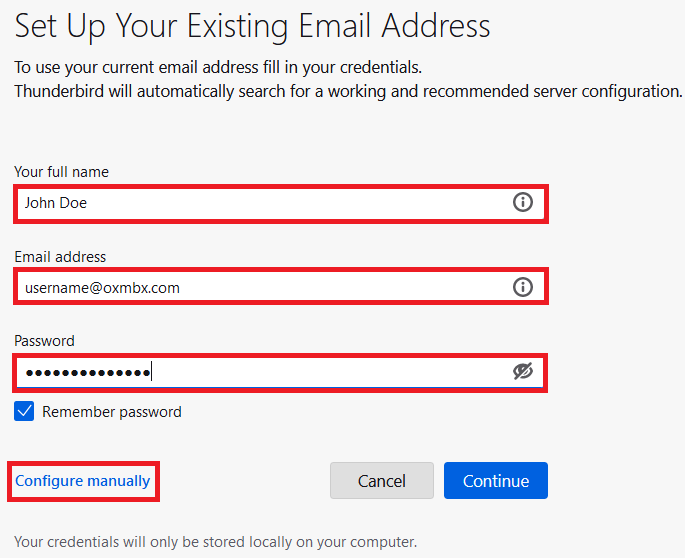685x558 pixels.
Task: Click the "To use your current email address" text
Action: 218,68
